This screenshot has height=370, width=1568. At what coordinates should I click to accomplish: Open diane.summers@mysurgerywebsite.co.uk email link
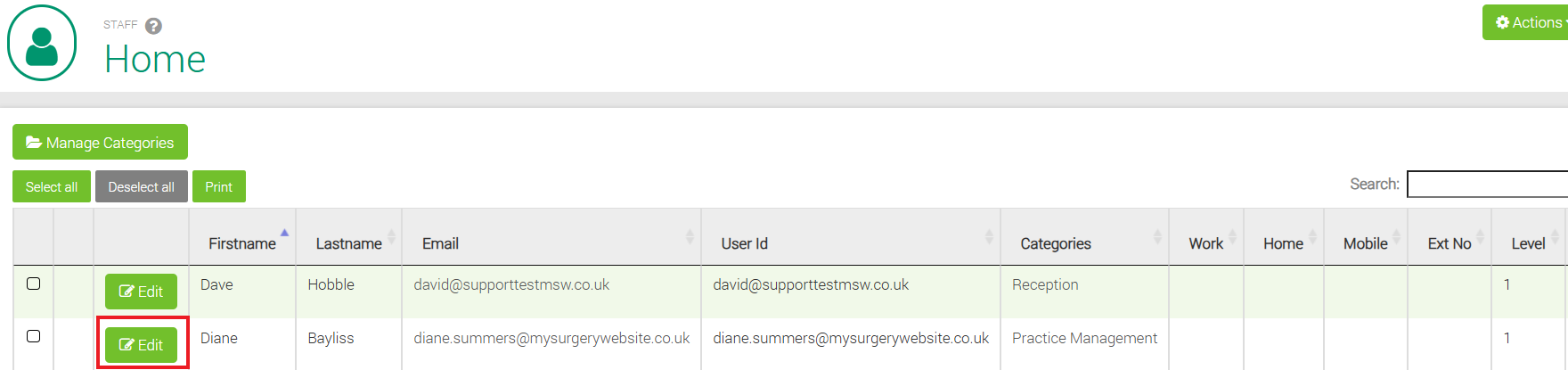(551, 338)
